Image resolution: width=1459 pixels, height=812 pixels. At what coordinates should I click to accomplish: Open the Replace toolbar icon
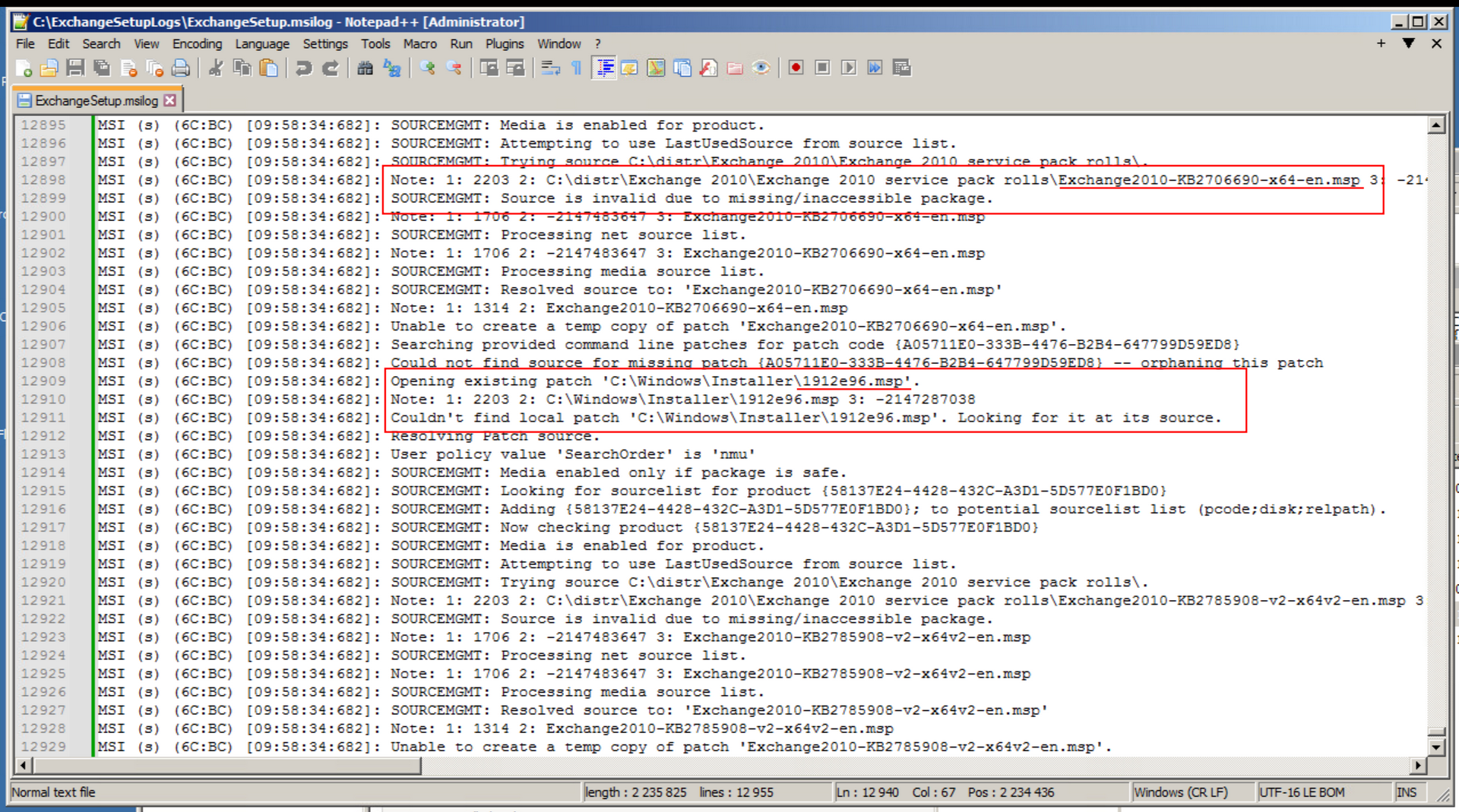coord(392,68)
